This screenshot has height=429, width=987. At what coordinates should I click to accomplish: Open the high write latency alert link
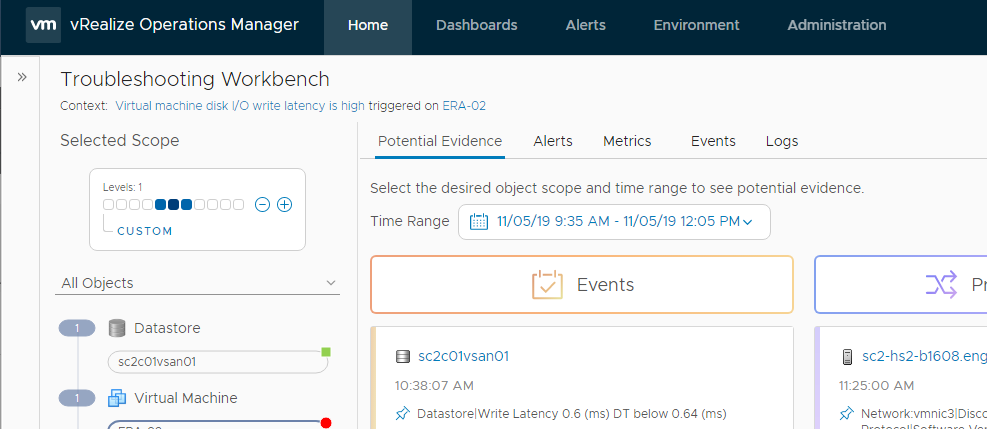tap(240, 105)
